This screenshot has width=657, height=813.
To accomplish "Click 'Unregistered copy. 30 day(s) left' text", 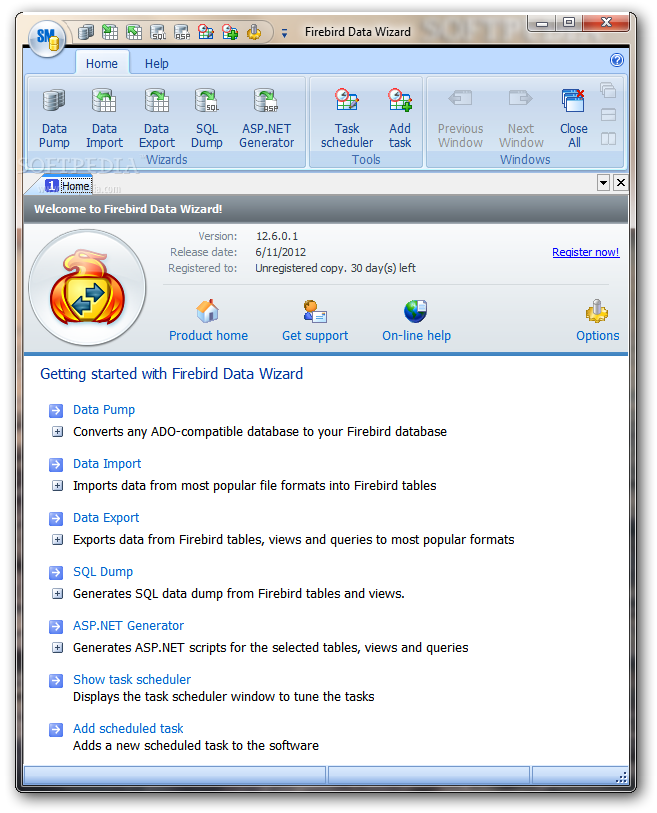I will pyautogui.click(x=335, y=268).
